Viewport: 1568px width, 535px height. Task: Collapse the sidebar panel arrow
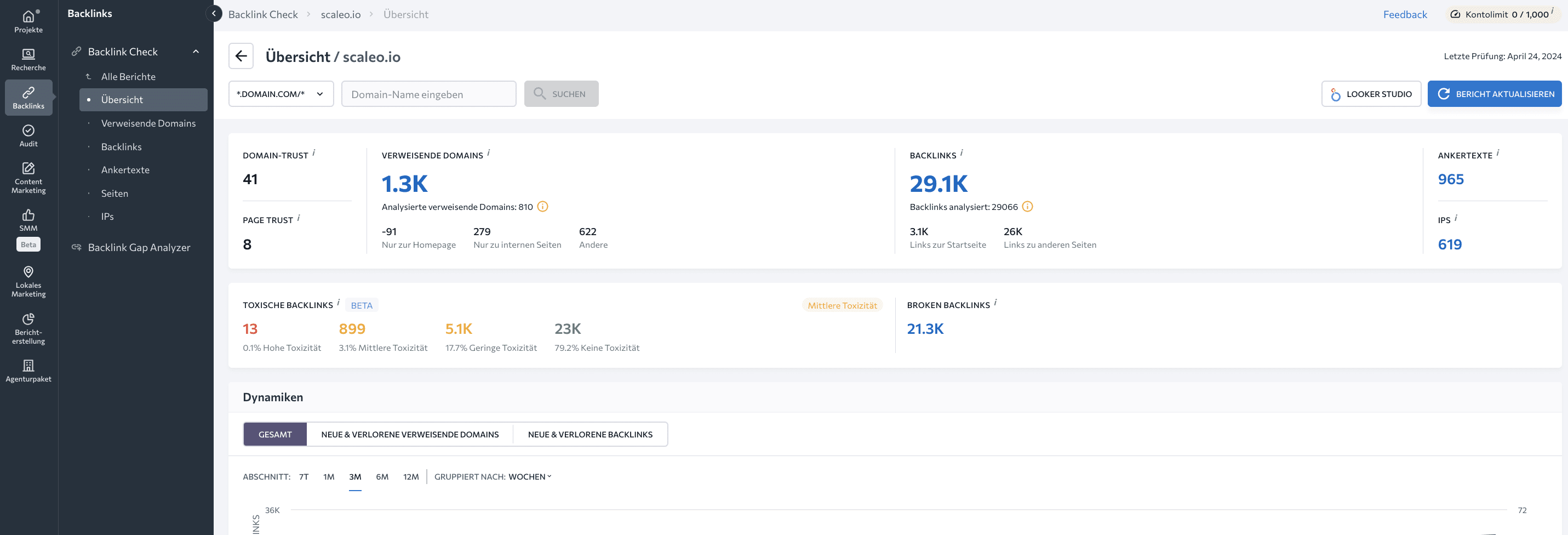click(214, 13)
